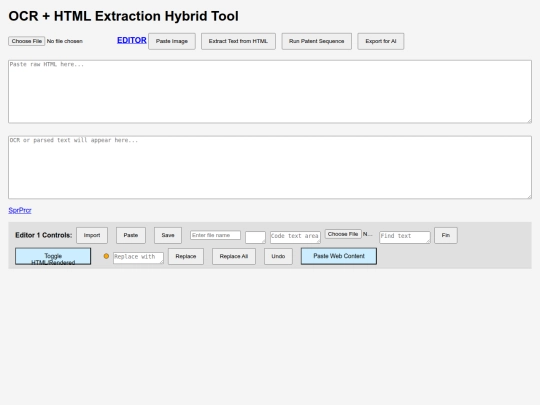Focus the OCR parsed text output area
Viewport: 540px width, 405px height.
coord(270,167)
